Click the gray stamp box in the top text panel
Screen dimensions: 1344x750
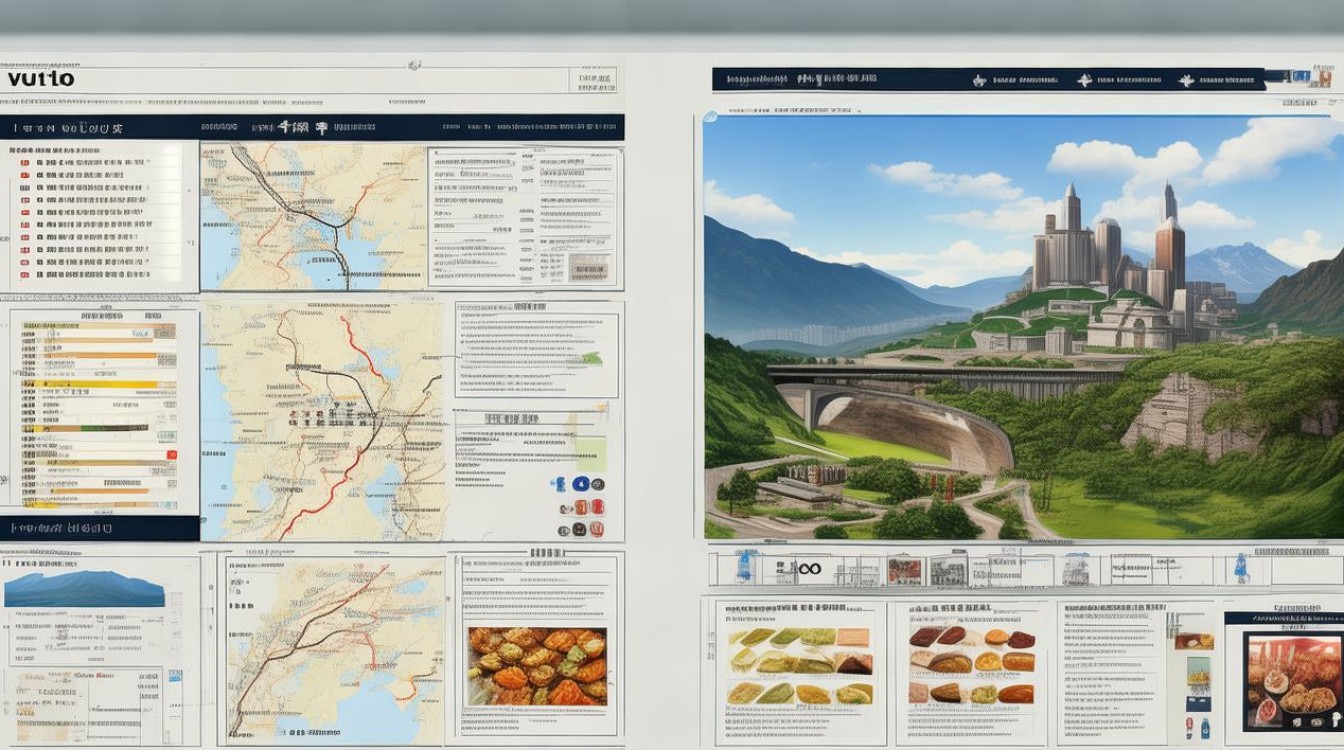(588, 267)
